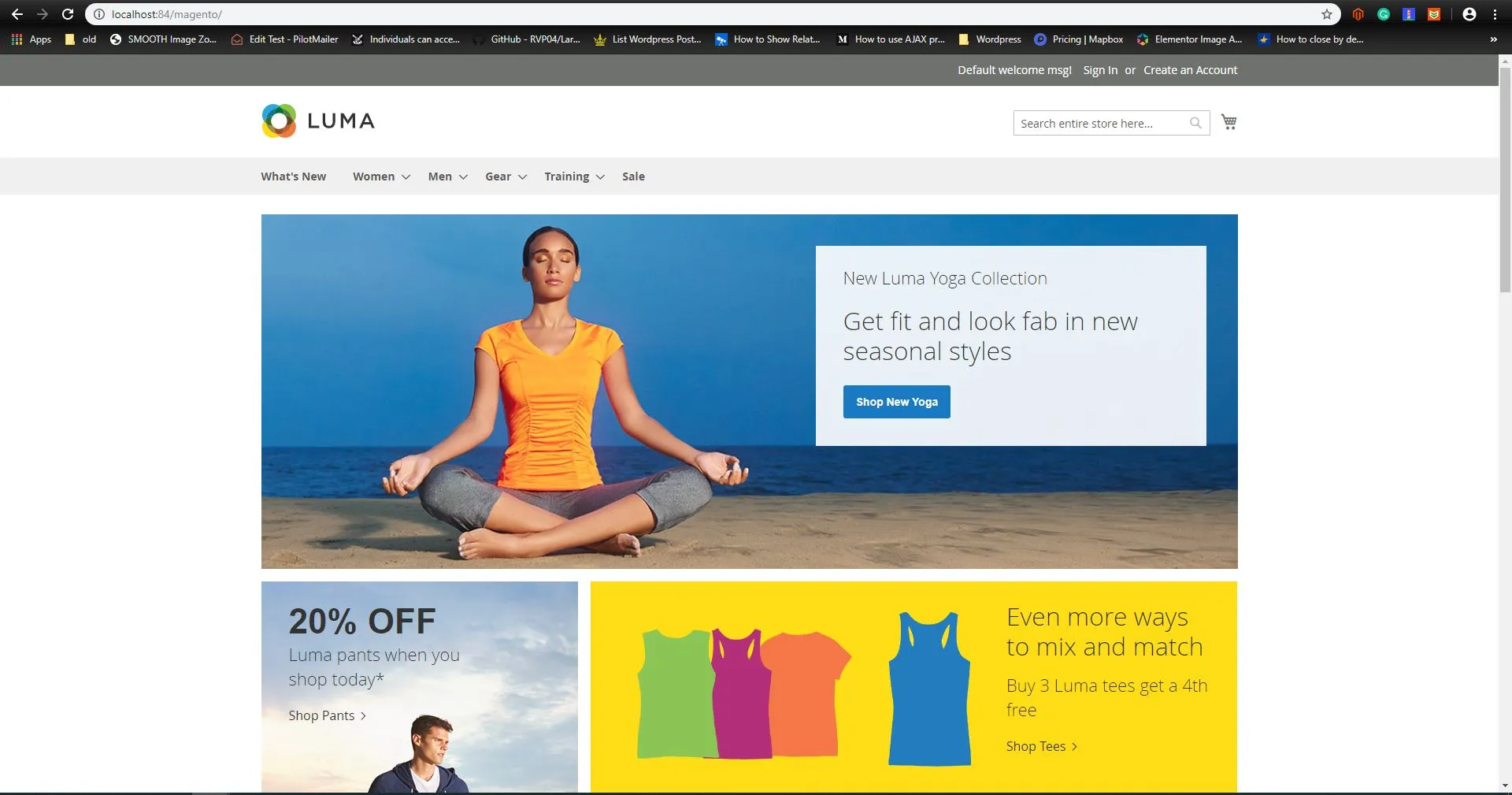Open the Pricing | Mapbox bookmark
Screen dimensions: 1512x795
tap(1079, 39)
